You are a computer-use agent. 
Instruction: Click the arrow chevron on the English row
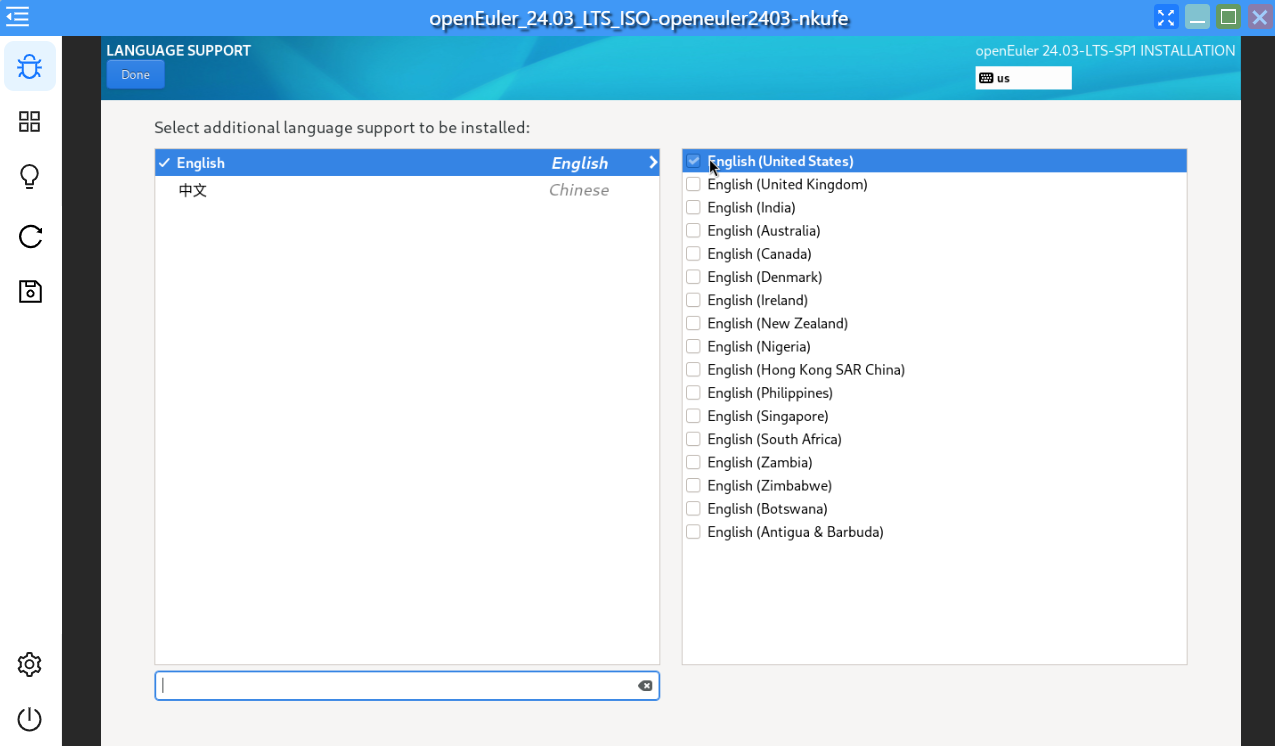(652, 163)
